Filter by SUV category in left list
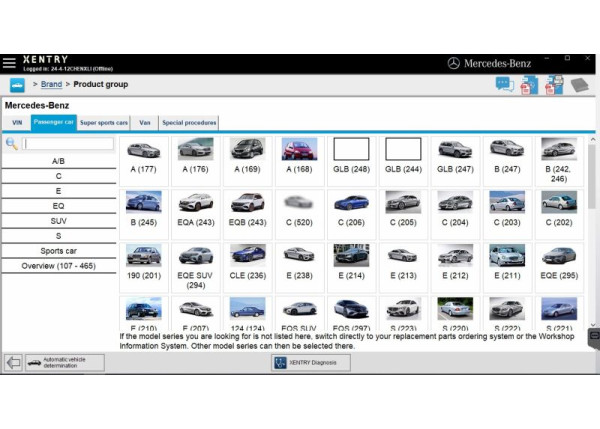The image size is (600, 429). coord(58,221)
